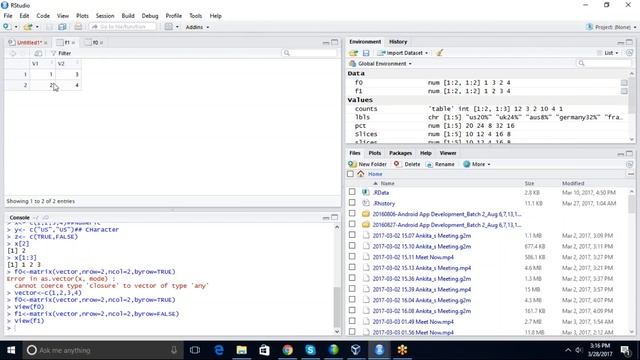Click the Home folder icon in Files
Screen dimensions: 640x360
click(360, 174)
